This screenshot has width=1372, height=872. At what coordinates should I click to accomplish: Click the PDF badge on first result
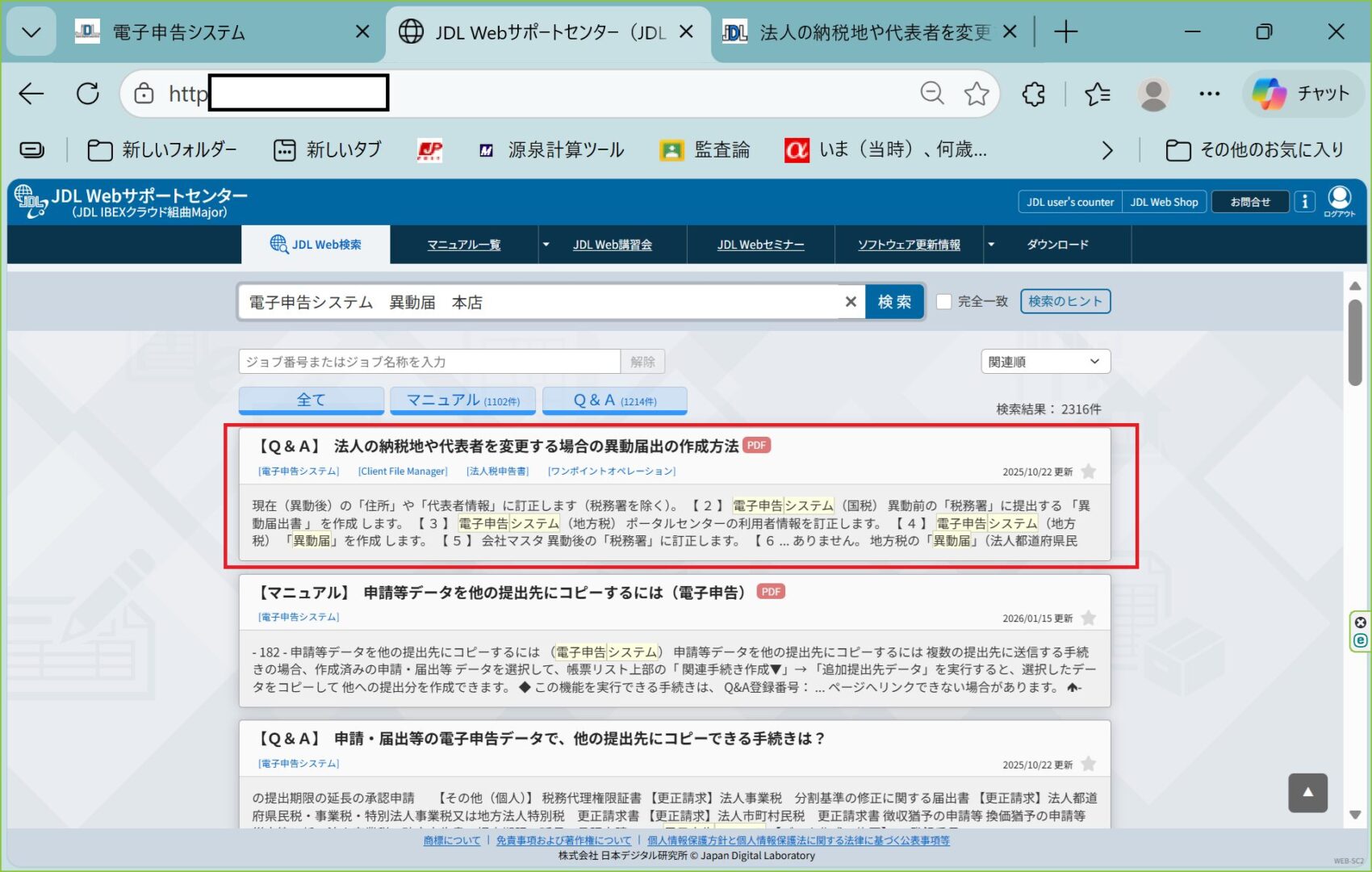(756, 446)
